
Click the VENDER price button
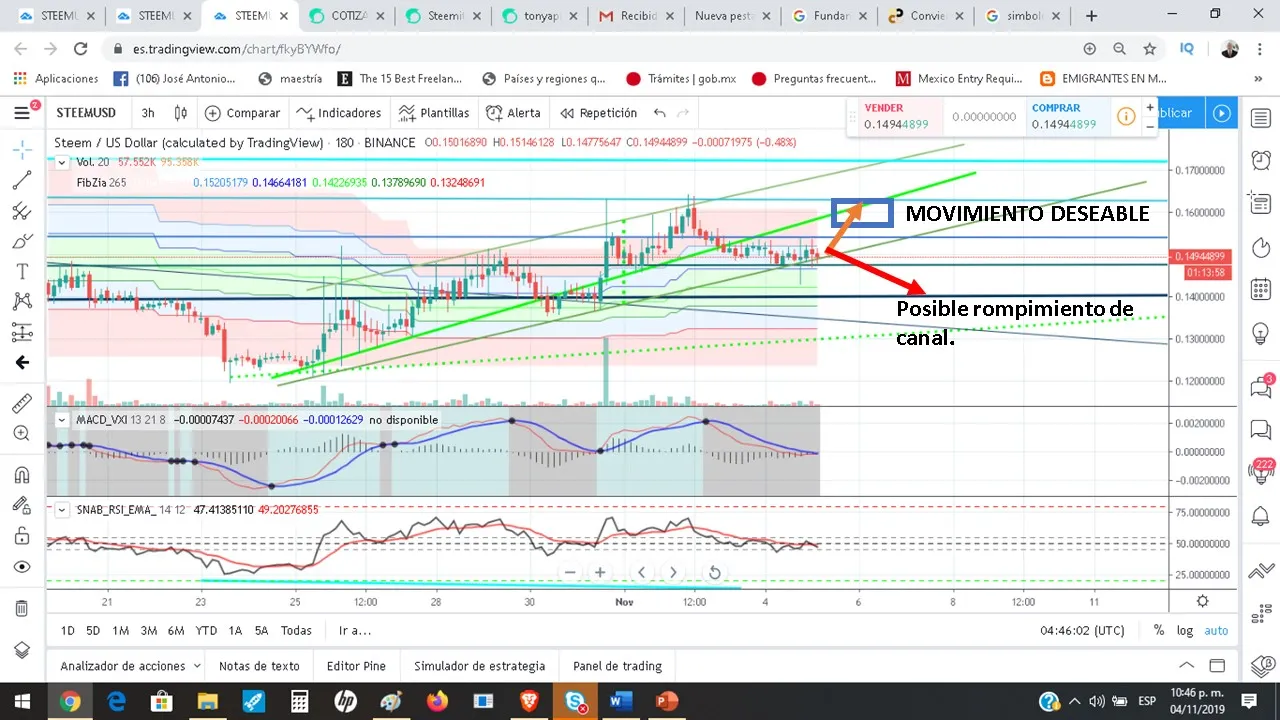pos(896,116)
